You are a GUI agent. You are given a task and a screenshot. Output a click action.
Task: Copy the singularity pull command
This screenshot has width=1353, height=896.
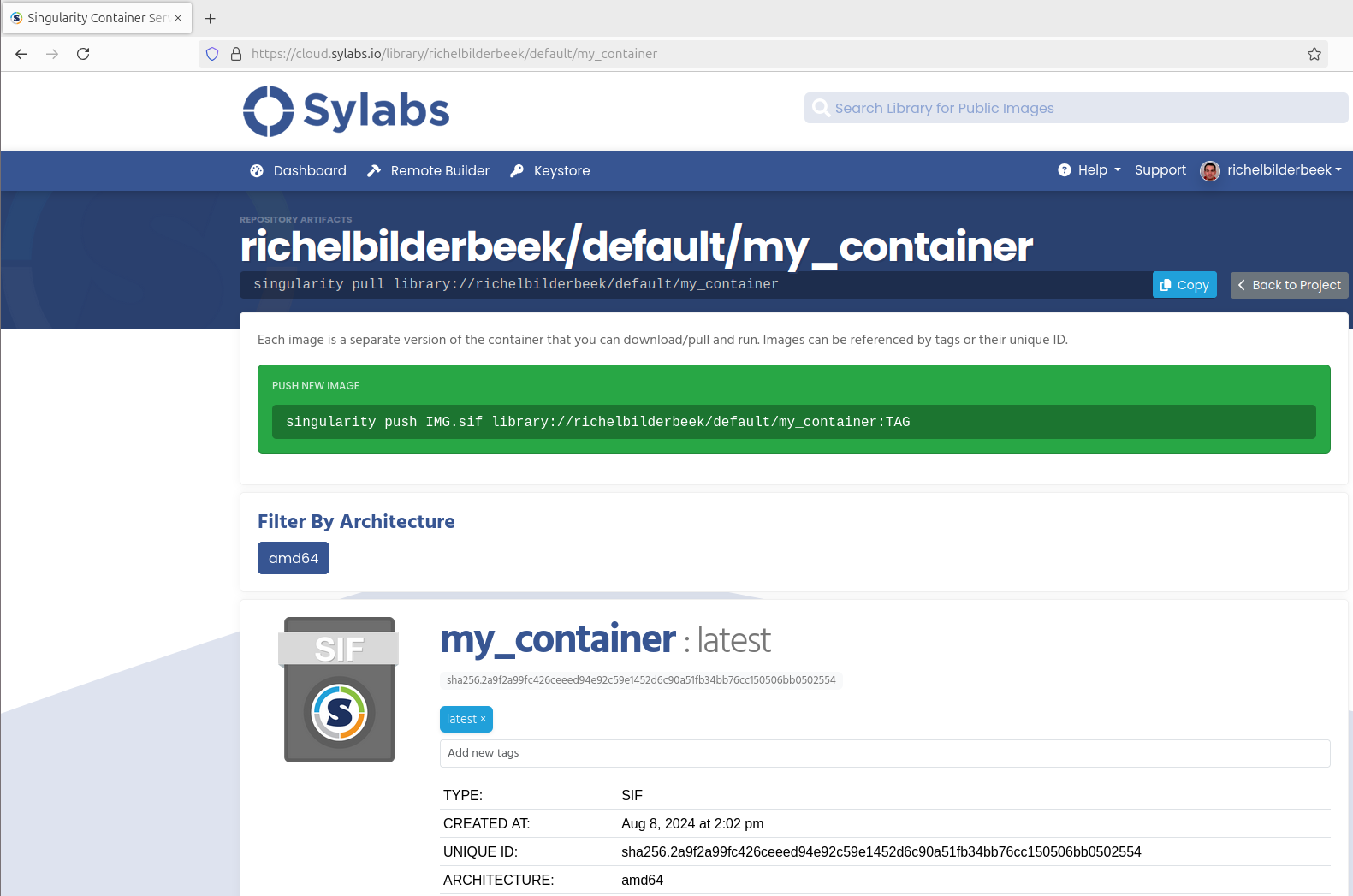coord(1184,285)
